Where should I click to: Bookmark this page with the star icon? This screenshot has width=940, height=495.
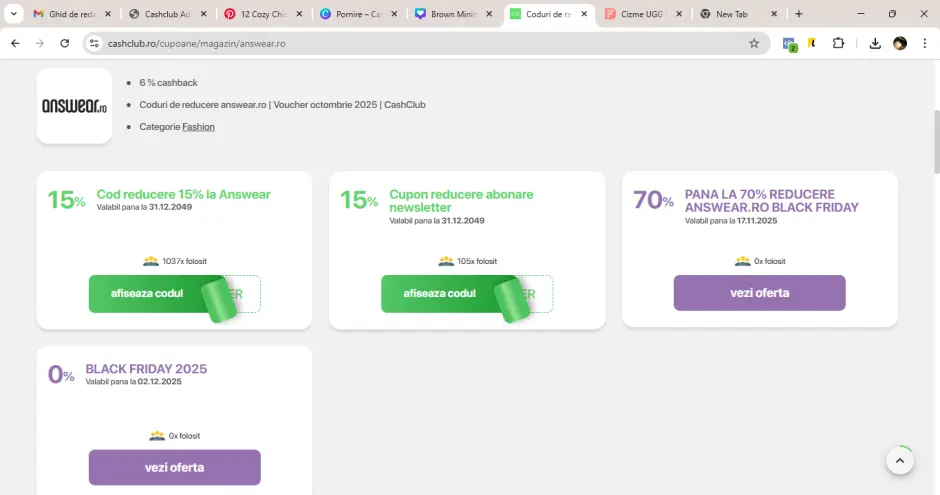[x=754, y=44]
